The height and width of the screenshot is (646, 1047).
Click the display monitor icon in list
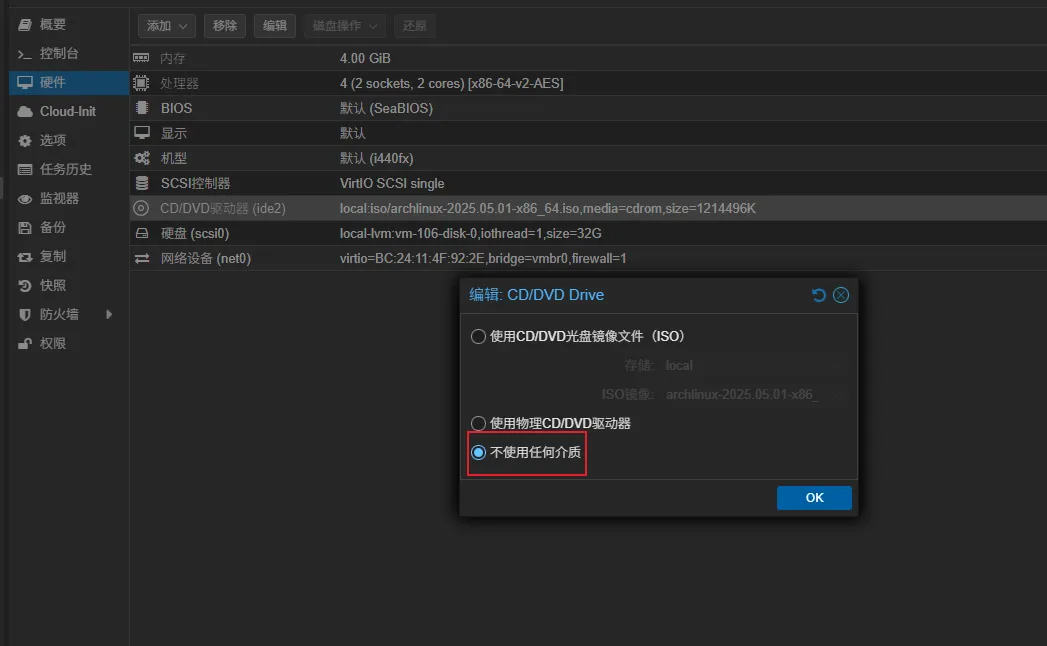[142, 133]
